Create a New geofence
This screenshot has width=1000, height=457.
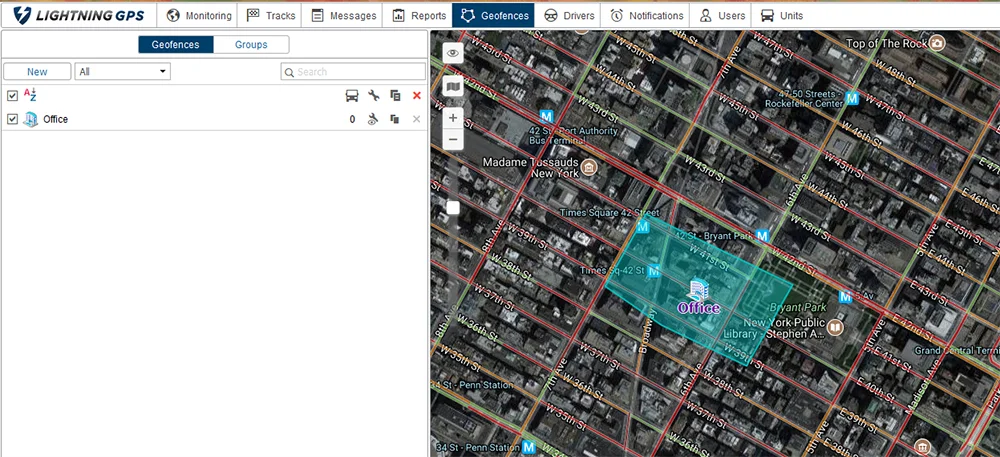pyautogui.click(x=37, y=72)
